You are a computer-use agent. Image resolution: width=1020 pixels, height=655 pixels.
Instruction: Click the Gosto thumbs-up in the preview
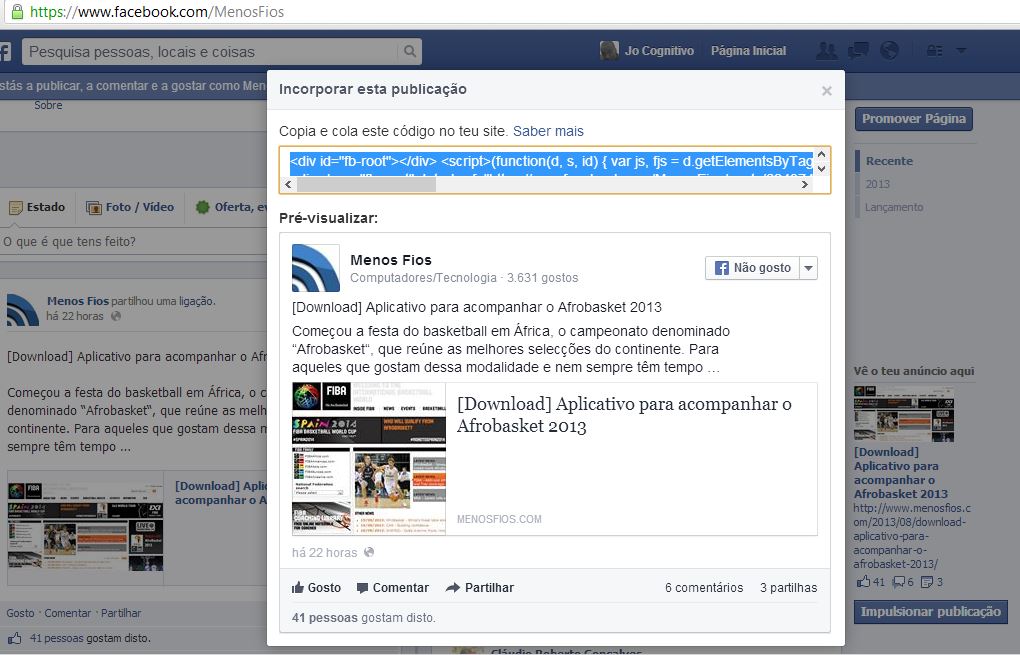click(x=316, y=588)
